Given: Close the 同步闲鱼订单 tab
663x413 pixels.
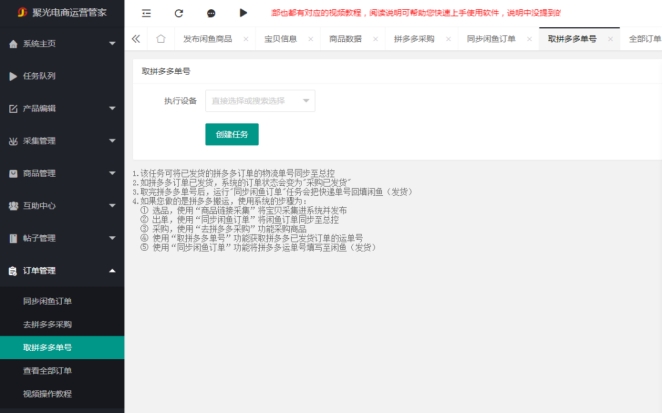Looking at the screenshot, I should [x=529, y=39].
